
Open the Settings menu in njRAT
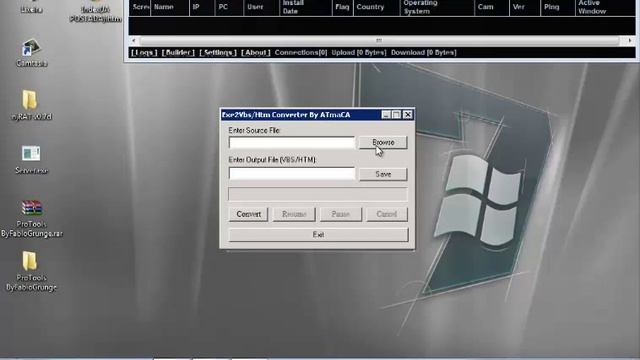pos(218,53)
